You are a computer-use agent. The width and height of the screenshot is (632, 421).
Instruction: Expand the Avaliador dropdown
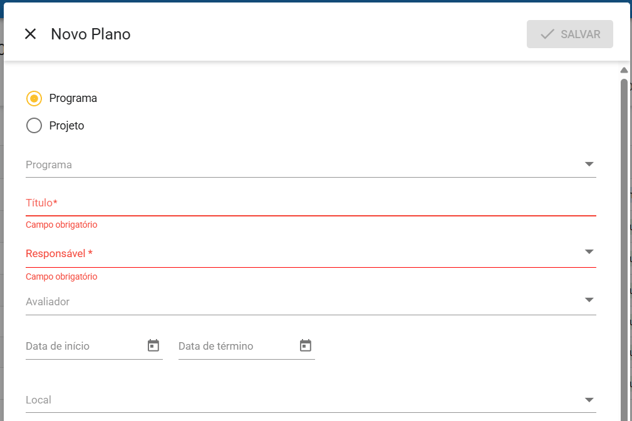pyautogui.click(x=589, y=300)
